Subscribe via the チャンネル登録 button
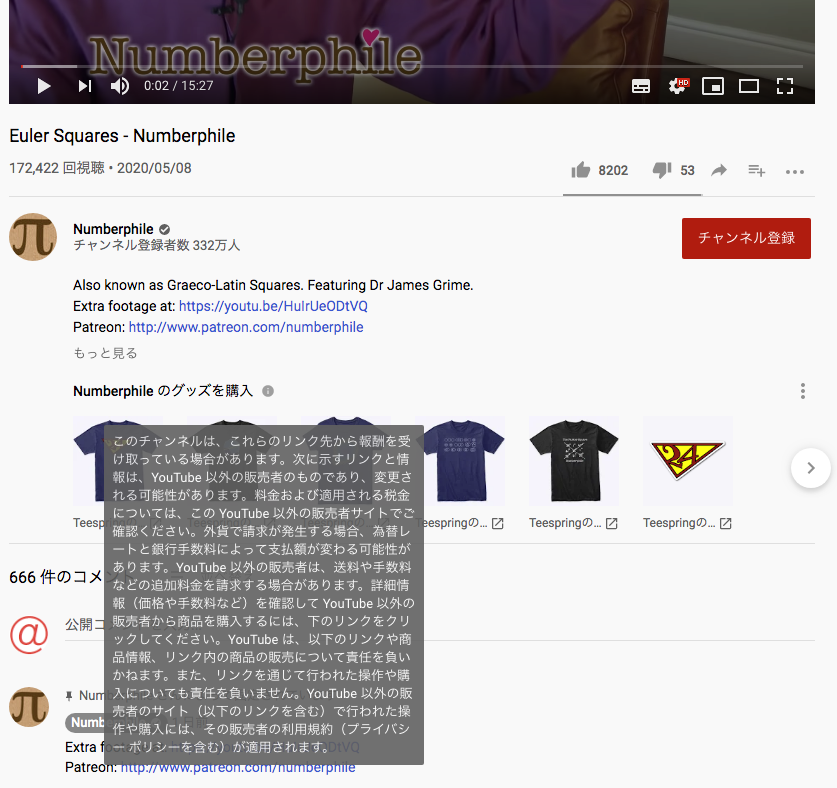The height and width of the screenshot is (788, 837). (746, 238)
